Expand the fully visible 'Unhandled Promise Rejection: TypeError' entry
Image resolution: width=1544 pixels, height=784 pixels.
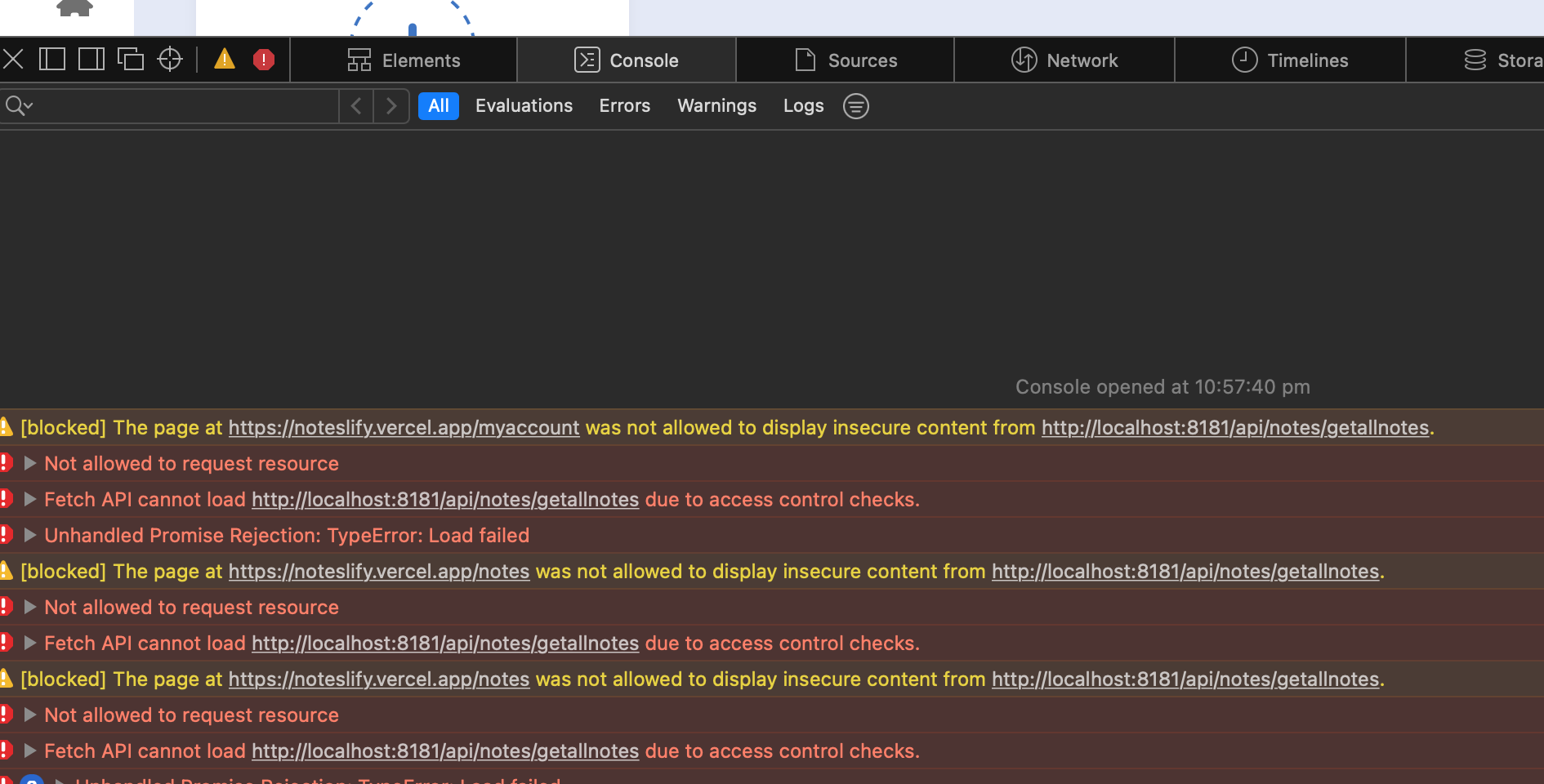(29, 535)
